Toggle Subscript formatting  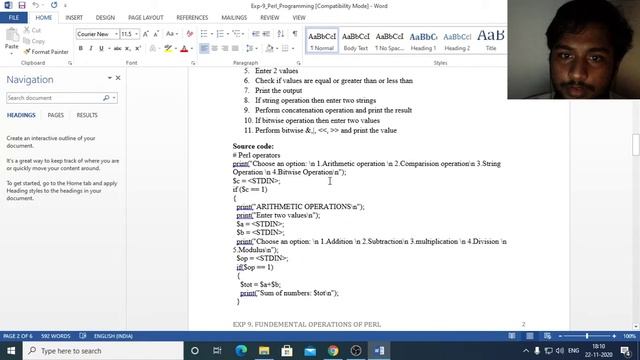[x=128, y=49]
